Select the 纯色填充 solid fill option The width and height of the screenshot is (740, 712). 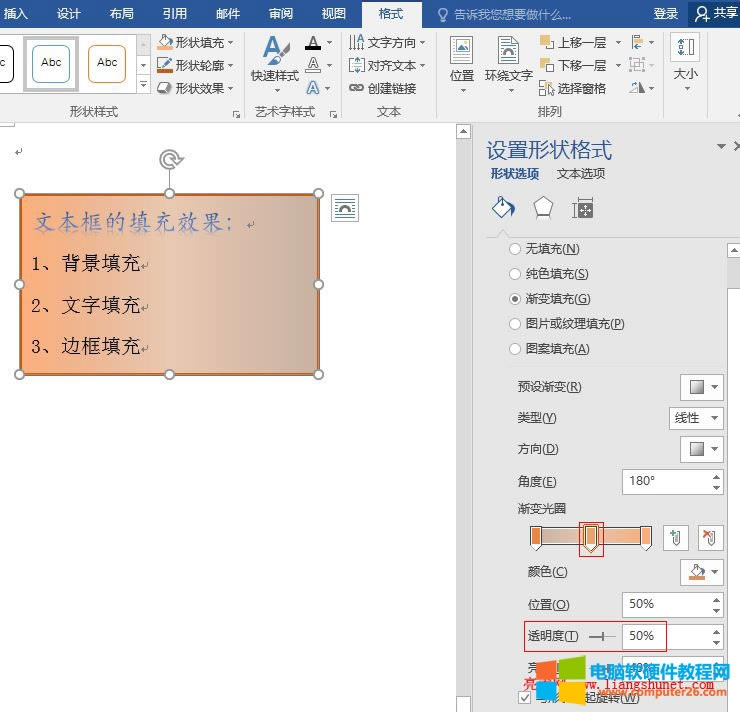pyautogui.click(x=515, y=274)
